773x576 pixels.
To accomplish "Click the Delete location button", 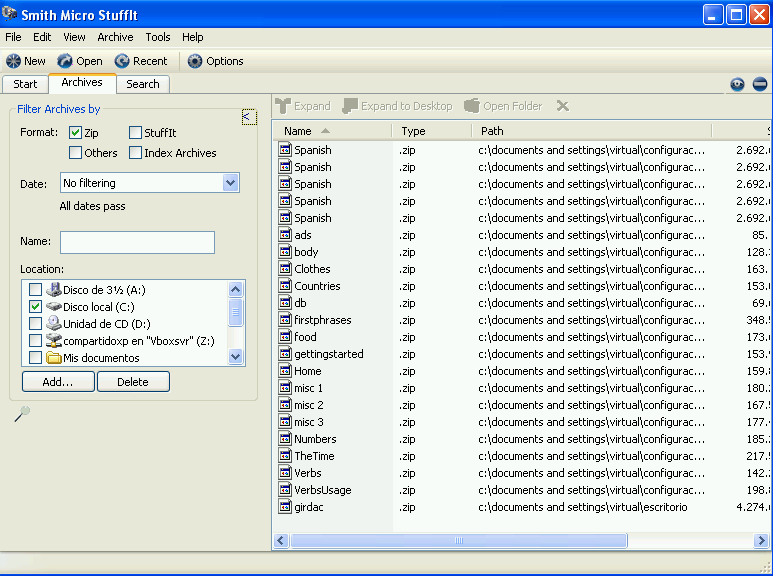I will 133,382.
